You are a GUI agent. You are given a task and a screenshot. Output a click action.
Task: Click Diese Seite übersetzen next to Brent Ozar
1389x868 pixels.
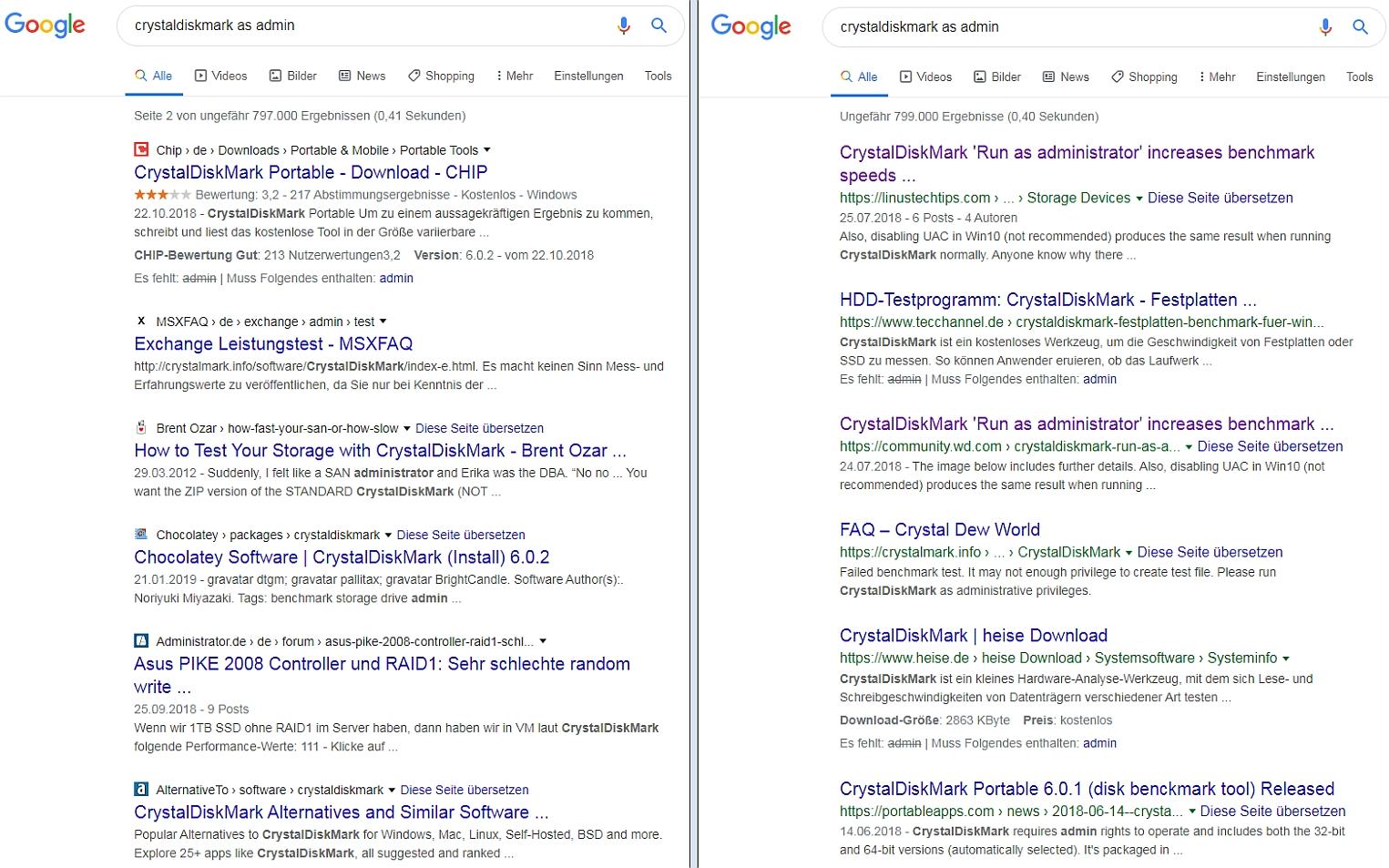(x=479, y=428)
